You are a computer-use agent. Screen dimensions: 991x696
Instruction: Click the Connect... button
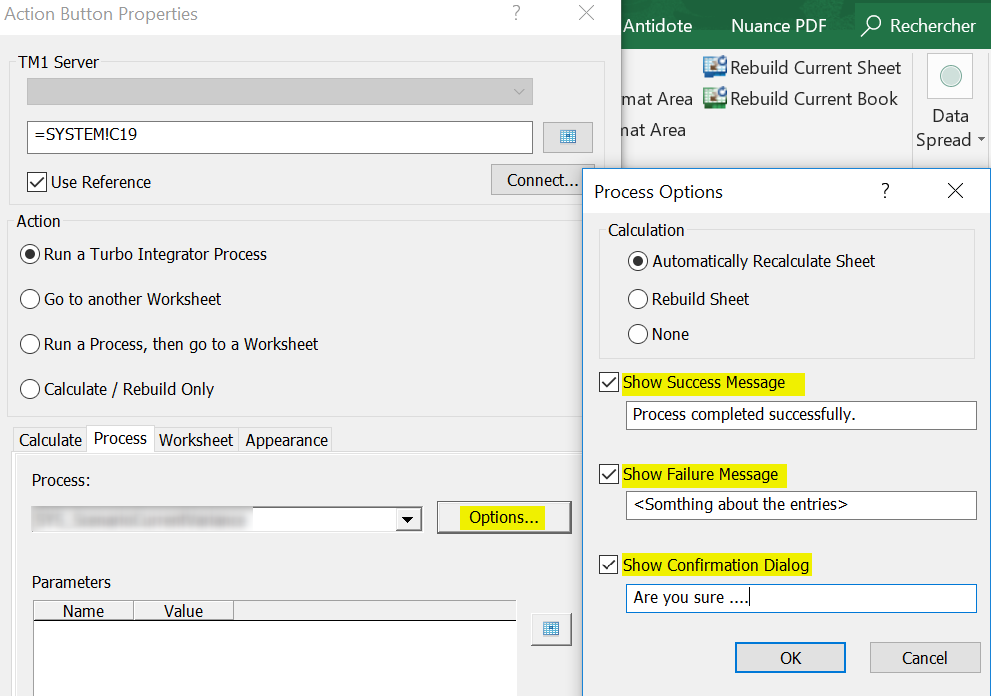click(542, 180)
